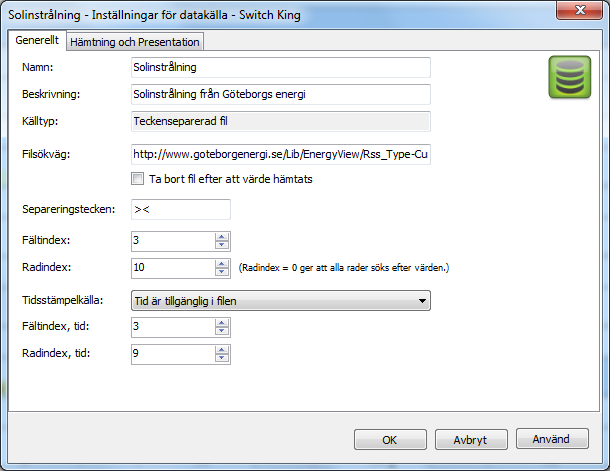Click the green database data source icon
610x471 pixels.
570,77
